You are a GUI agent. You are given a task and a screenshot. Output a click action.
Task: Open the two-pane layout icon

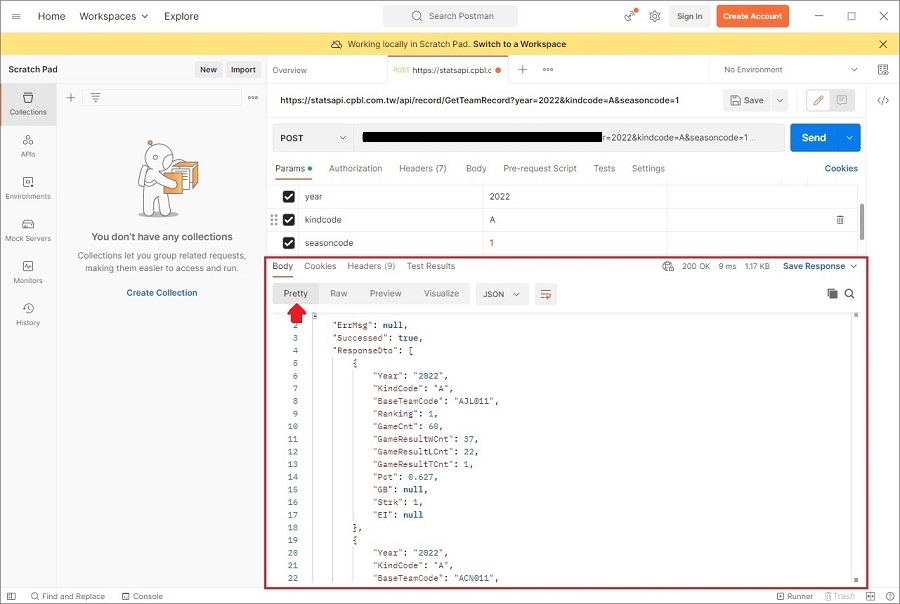click(870, 597)
